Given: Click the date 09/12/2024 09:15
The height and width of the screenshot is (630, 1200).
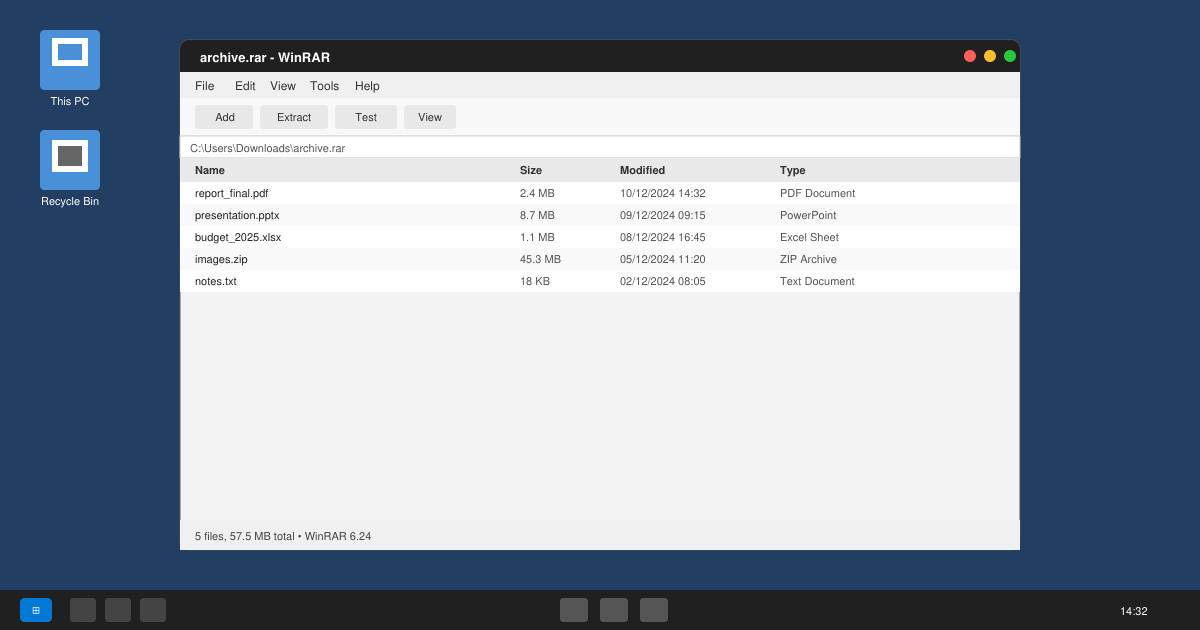Looking at the screenshot, I should 663,215.
